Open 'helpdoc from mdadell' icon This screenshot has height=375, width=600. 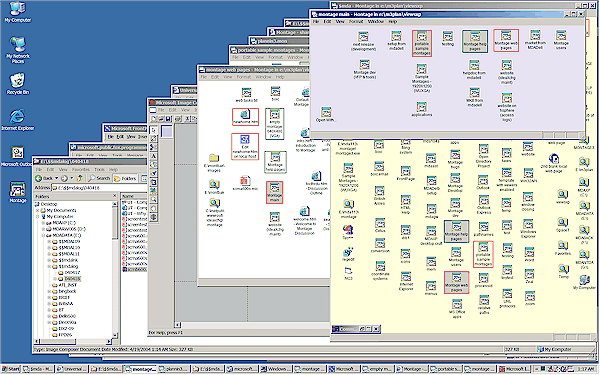click(474, 70)
